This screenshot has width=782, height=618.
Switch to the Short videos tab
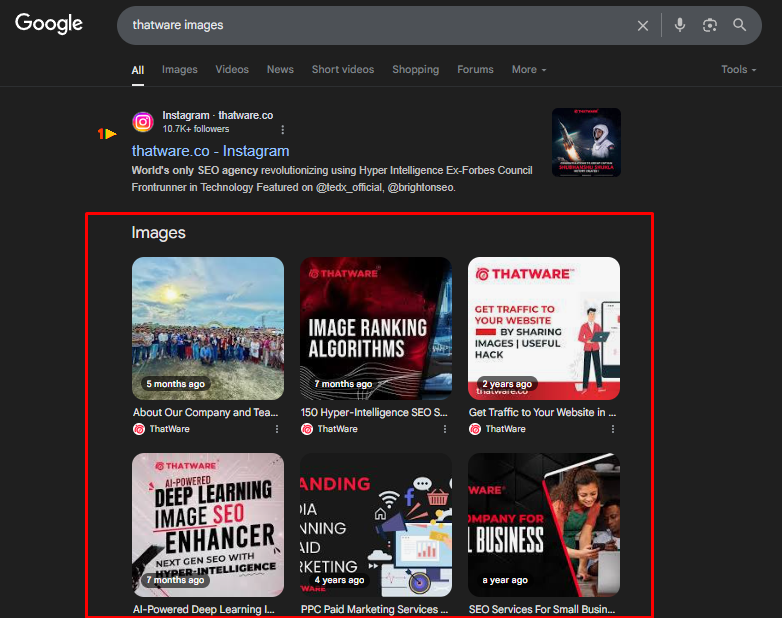[x=343, y=69]
